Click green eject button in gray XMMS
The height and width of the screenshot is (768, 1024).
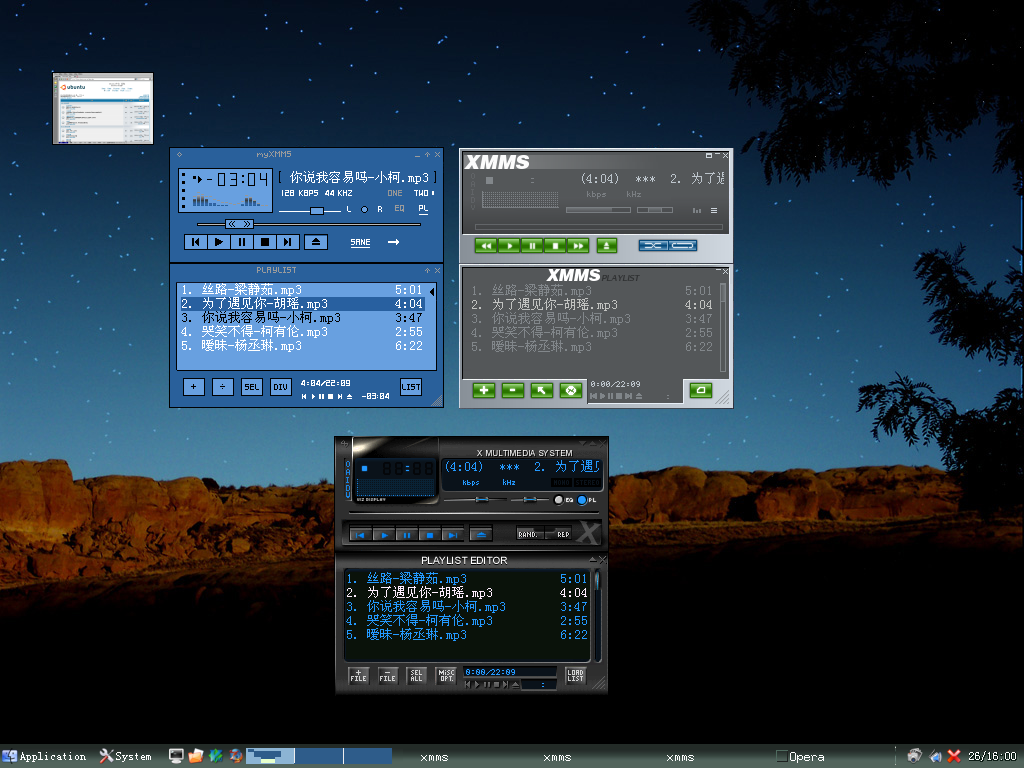click(607, 246)
